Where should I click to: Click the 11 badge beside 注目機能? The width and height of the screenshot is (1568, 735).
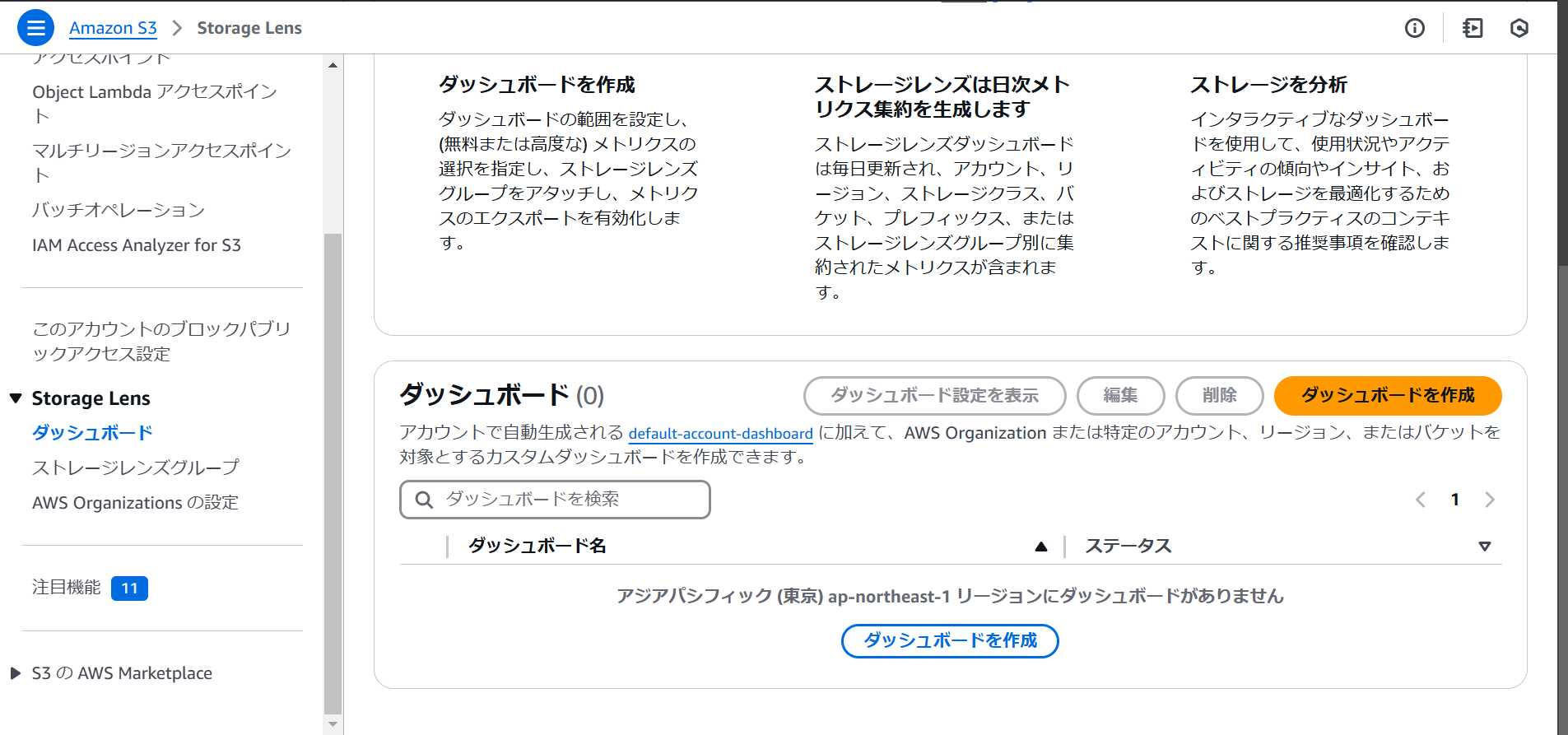pos(129,588)
